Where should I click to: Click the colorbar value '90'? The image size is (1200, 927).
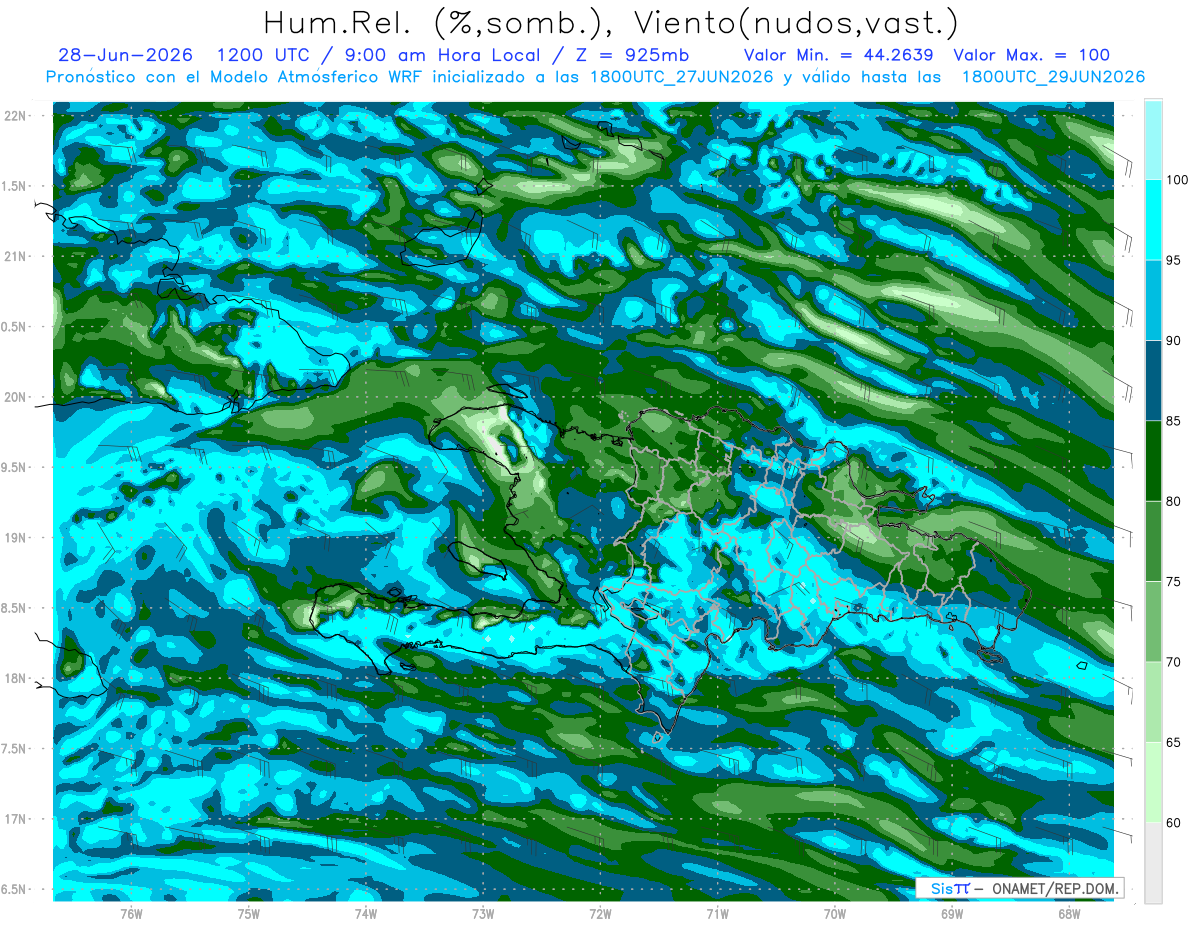1175,341
